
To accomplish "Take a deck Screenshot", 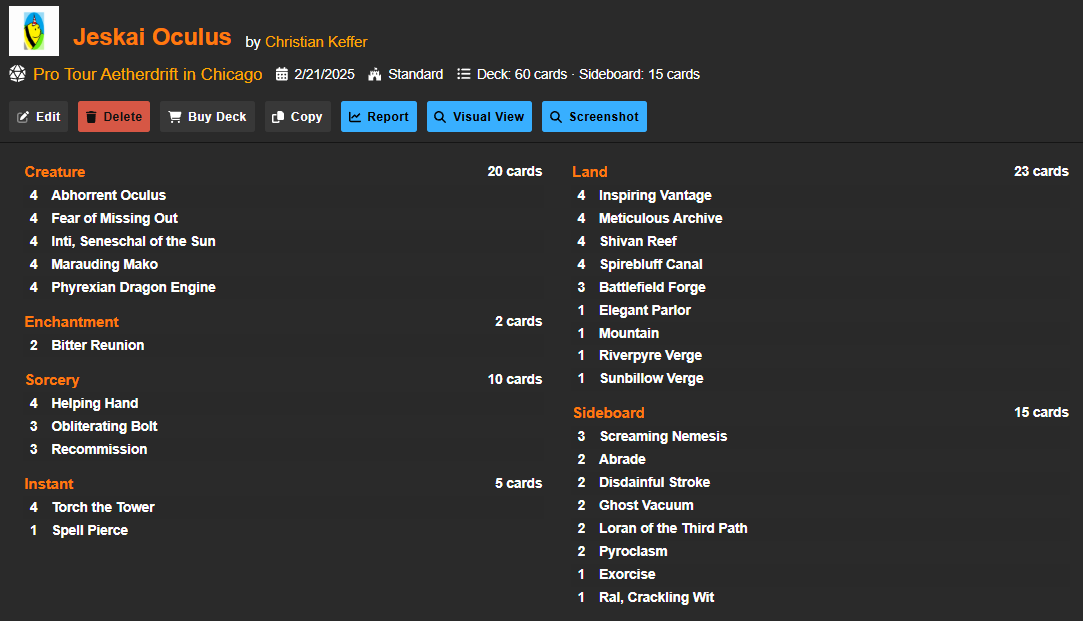I will 594,117.
